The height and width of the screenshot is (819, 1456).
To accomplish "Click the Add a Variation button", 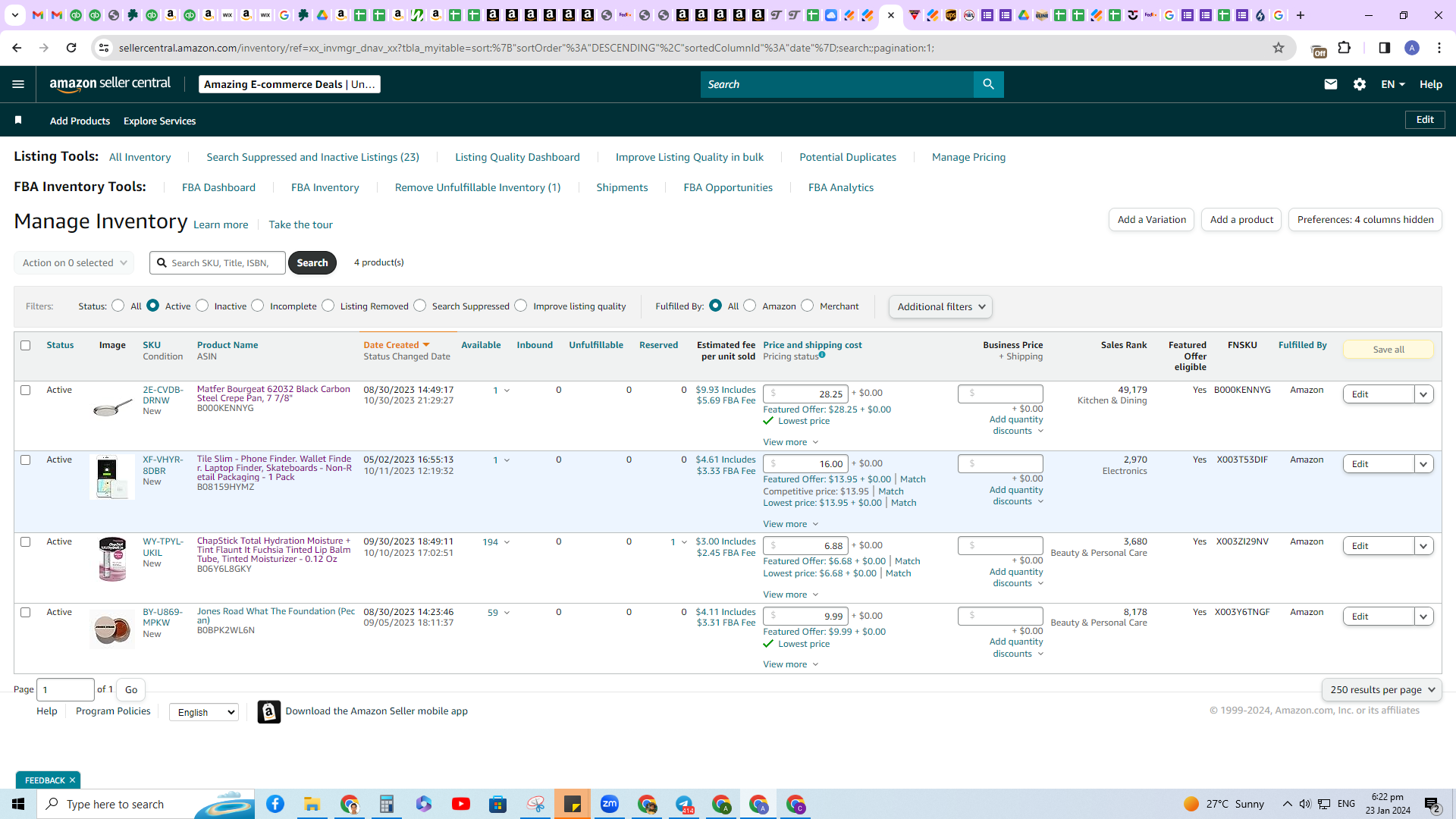I will click(x=1151, y=220).
